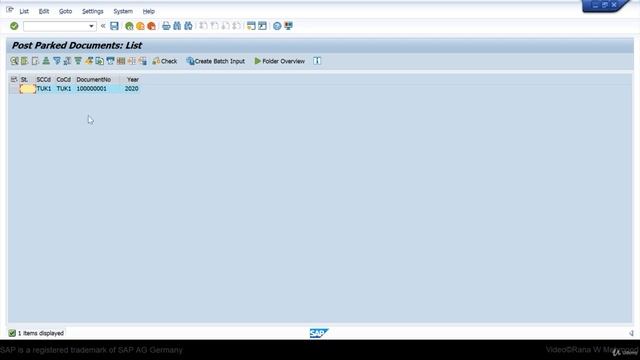Click the Information icon after Folder Overview
Image resolution: width=640 pixels, height=360 pixels.
317,61
